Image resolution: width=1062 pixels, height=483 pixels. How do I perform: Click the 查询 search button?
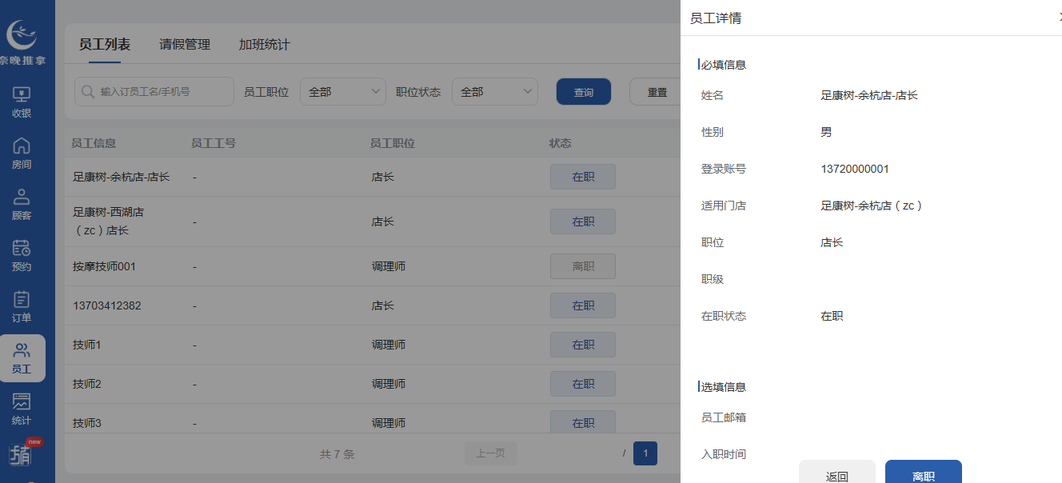pyautogui.click(x=584, y=92)
